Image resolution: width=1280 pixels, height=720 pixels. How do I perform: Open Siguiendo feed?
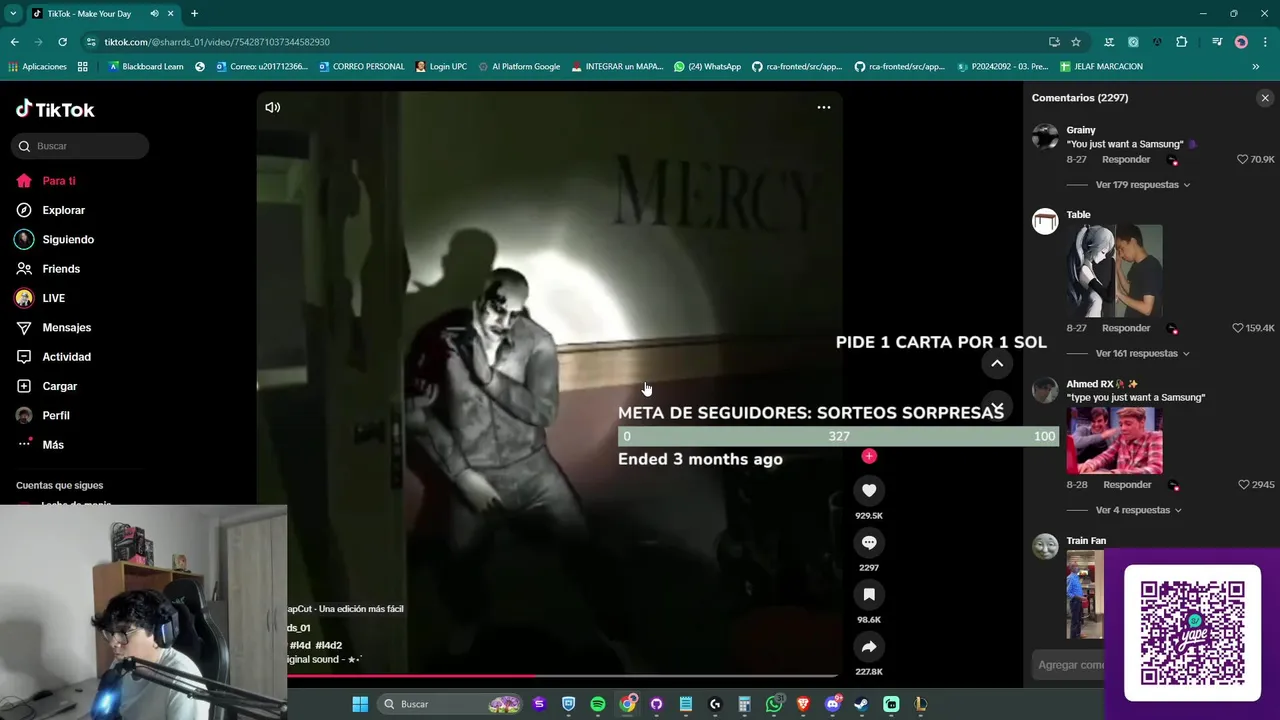pos(68,239)
